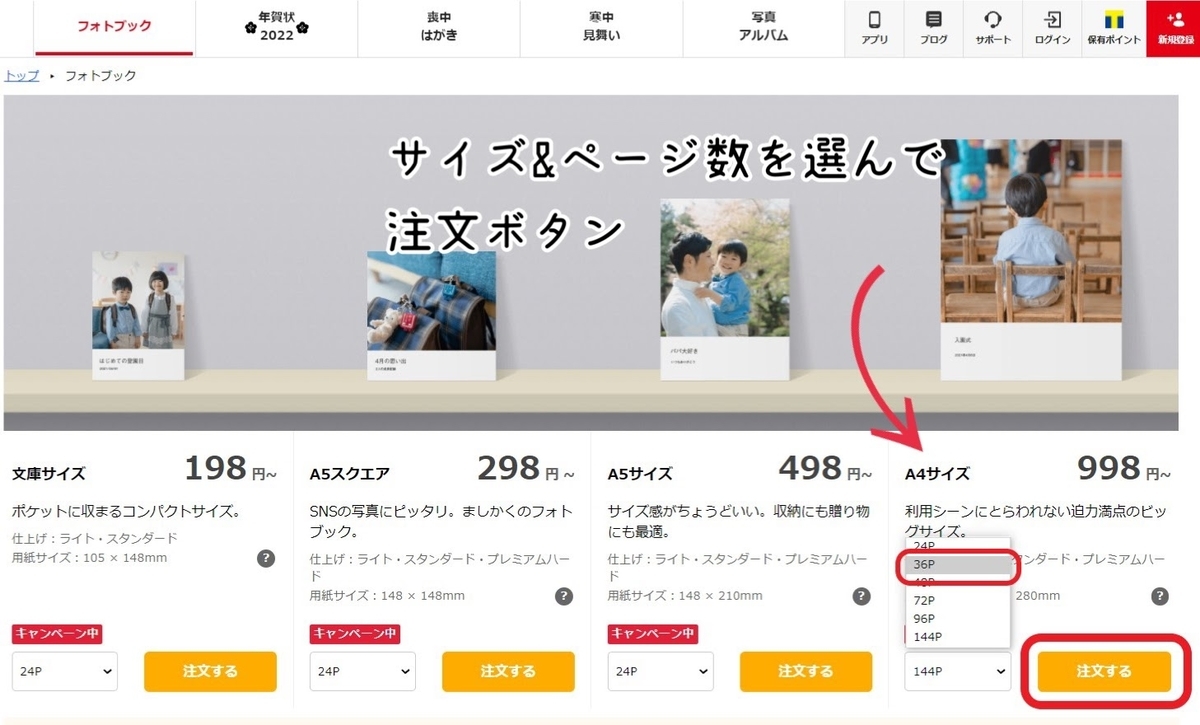Viewport: 1200px width, 725px height.
Task: Click 注文する for A5スクエア
Action: pyautogui.click(x=508, y=671)
